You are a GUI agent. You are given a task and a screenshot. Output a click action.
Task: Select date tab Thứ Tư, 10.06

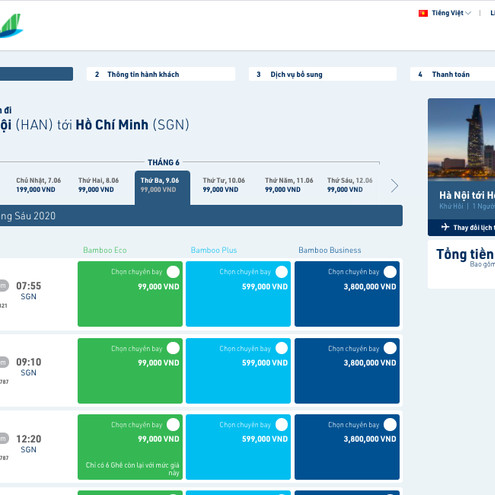point(224,185)
